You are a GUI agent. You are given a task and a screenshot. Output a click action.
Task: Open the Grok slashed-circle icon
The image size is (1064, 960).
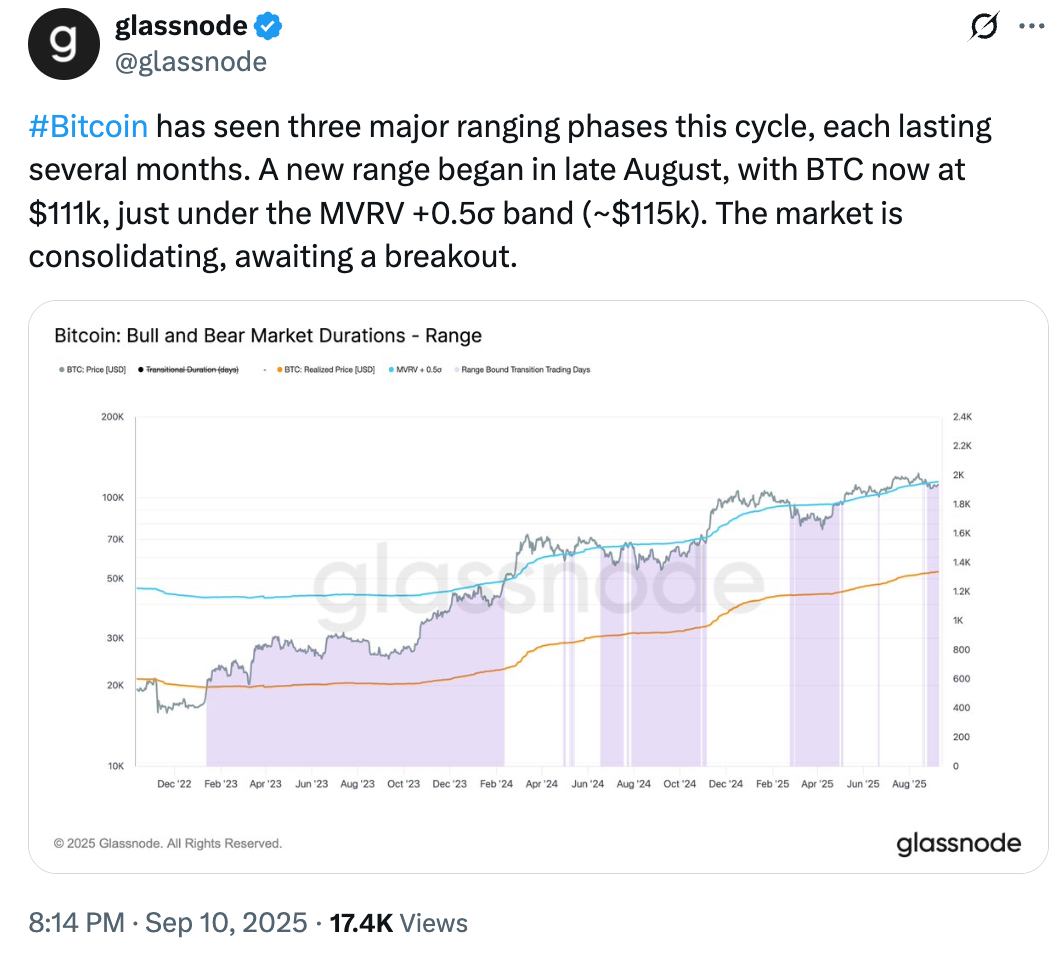983,28
